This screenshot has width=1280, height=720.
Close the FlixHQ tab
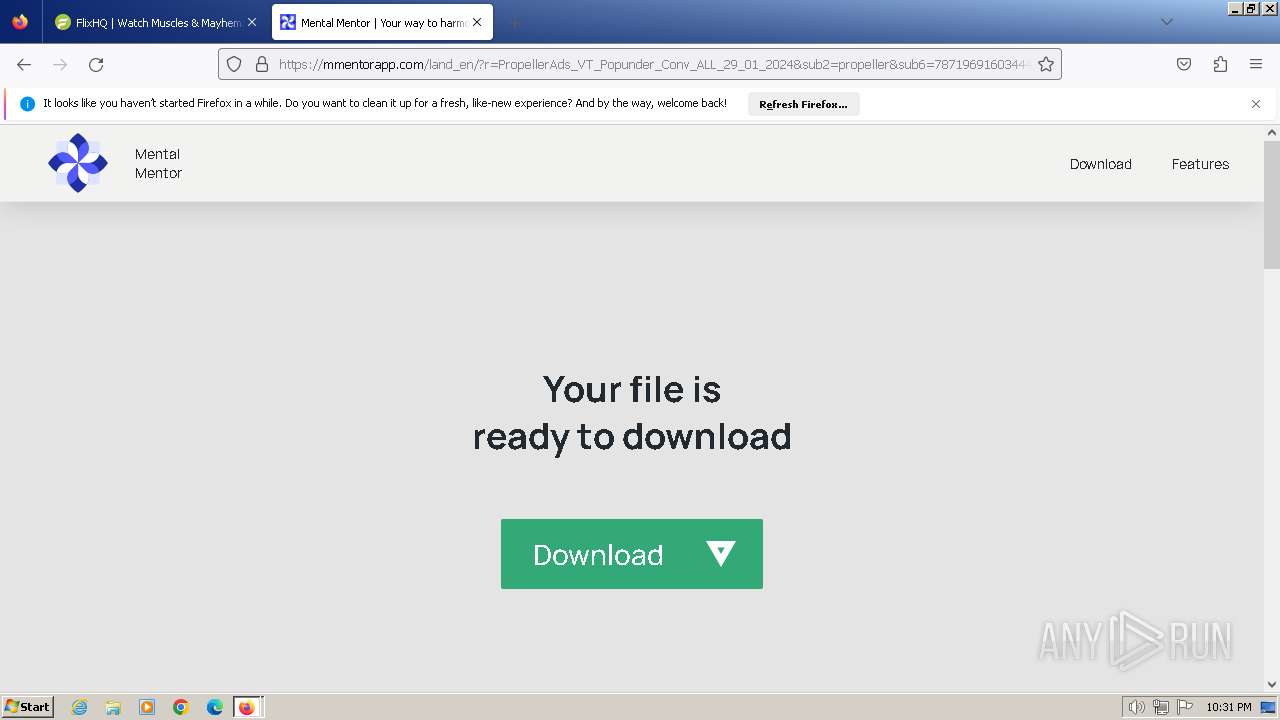(252, 22)
